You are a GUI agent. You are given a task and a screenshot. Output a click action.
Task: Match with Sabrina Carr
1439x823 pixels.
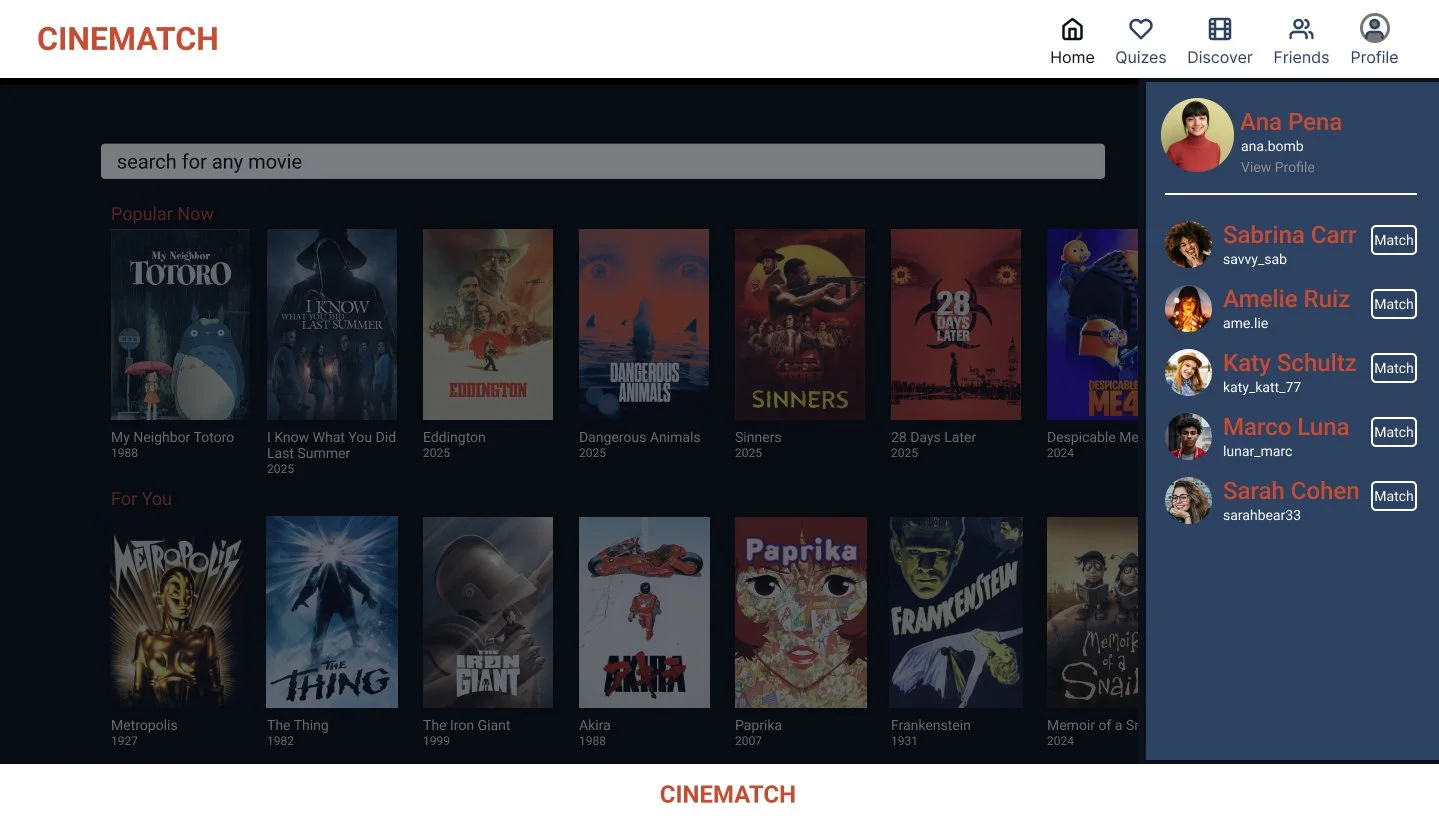(x=1393, y=240)
